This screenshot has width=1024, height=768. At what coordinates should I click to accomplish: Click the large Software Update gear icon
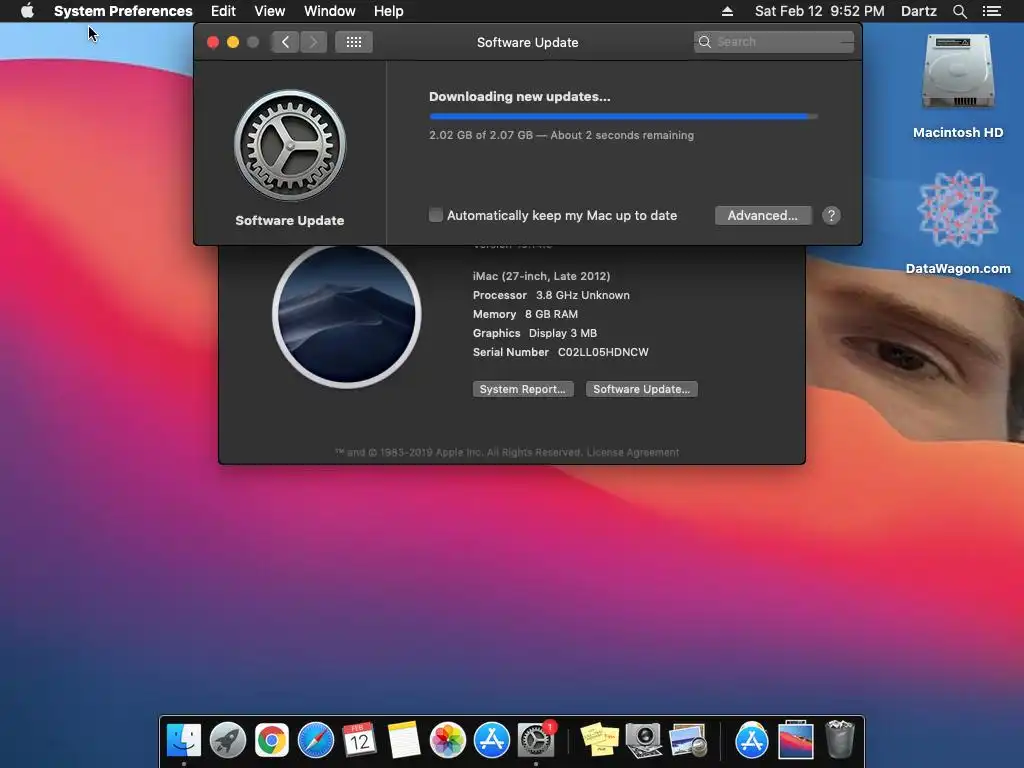click(290, 145)
